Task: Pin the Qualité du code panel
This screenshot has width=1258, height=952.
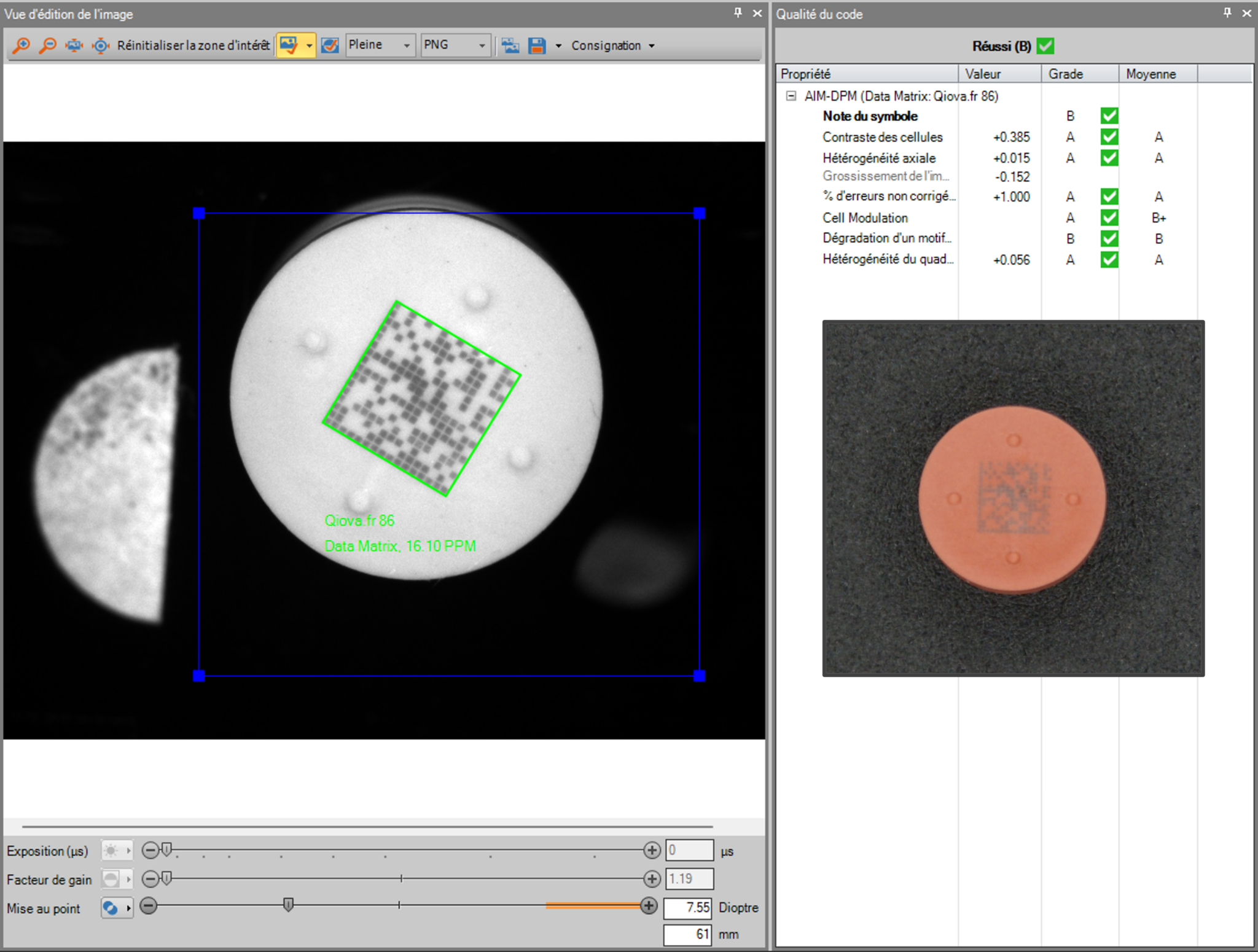Action: tap(1227, 13)
